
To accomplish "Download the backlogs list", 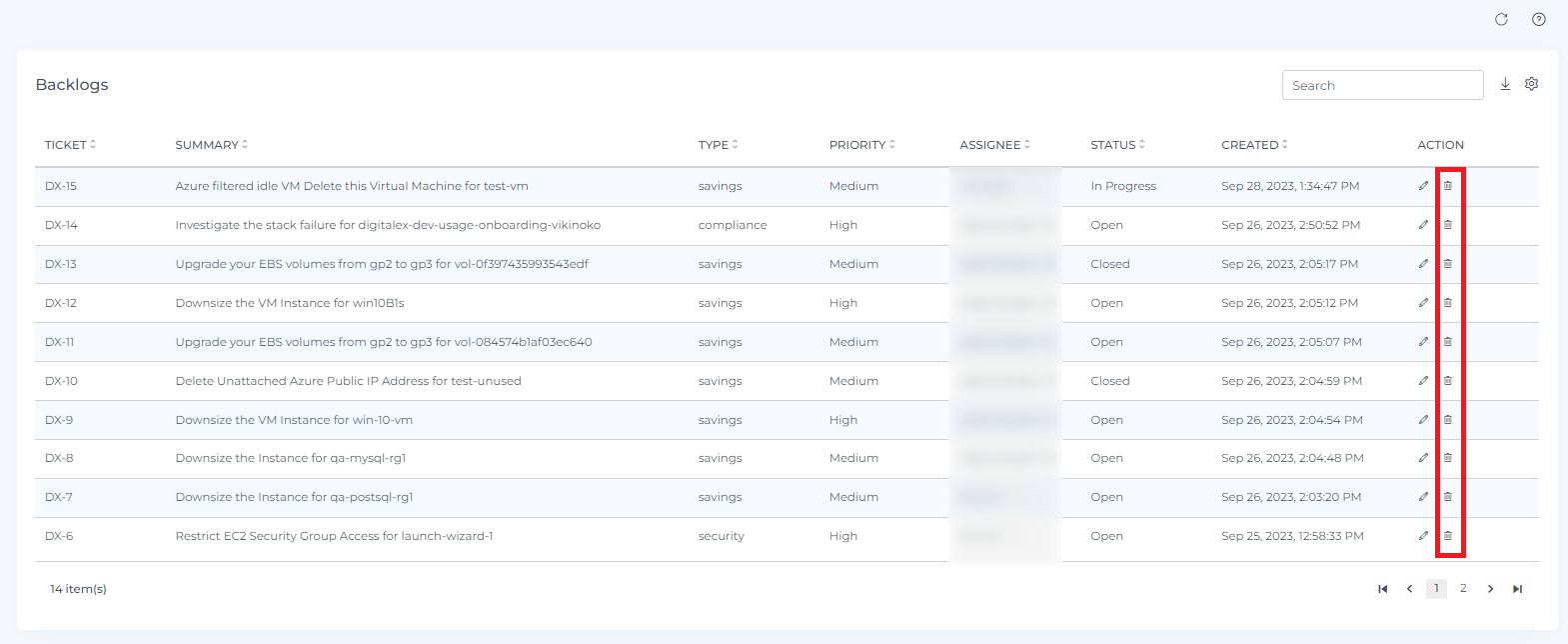I will pos(1505,85).
